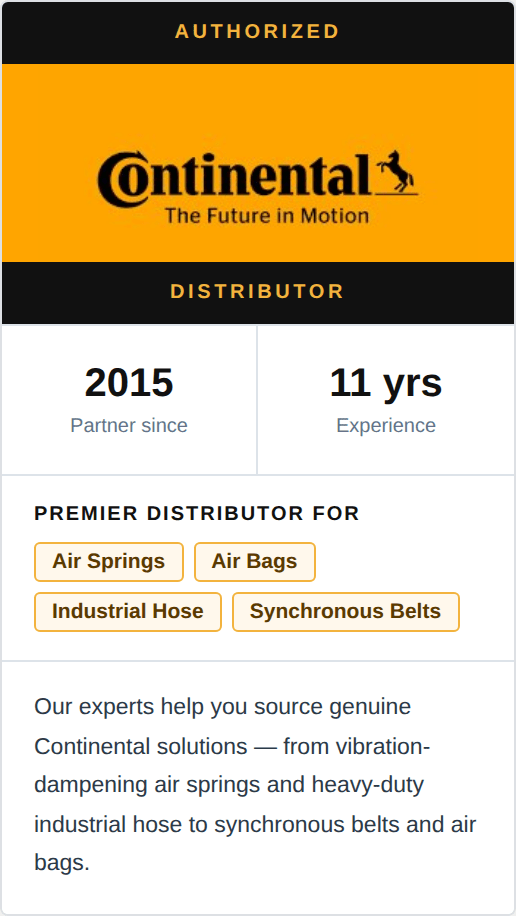Choose the Industrial Hose tag
This screenshot has height=916, width=516.
click(127, 612)
